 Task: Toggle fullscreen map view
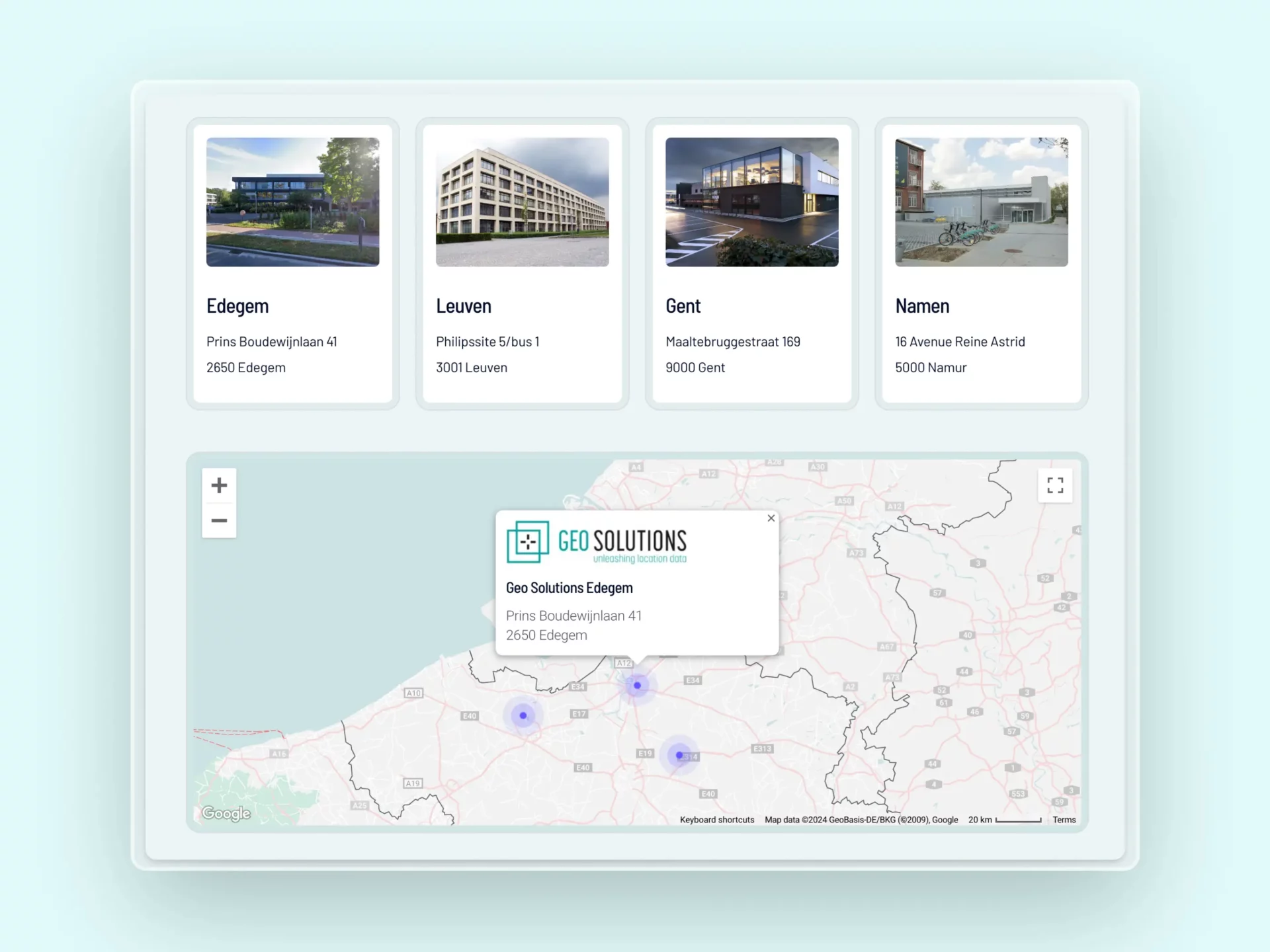tap(1055, 486)
